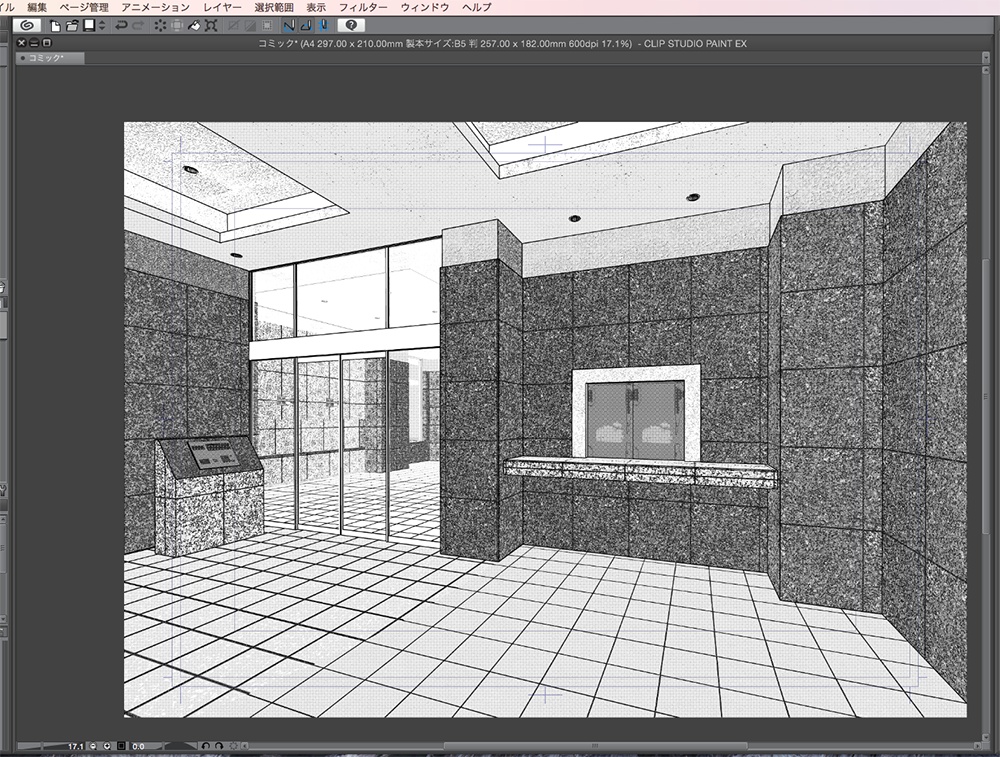Save the current document
Viewport: 1000px width, 757px height.
pos(89,26)
